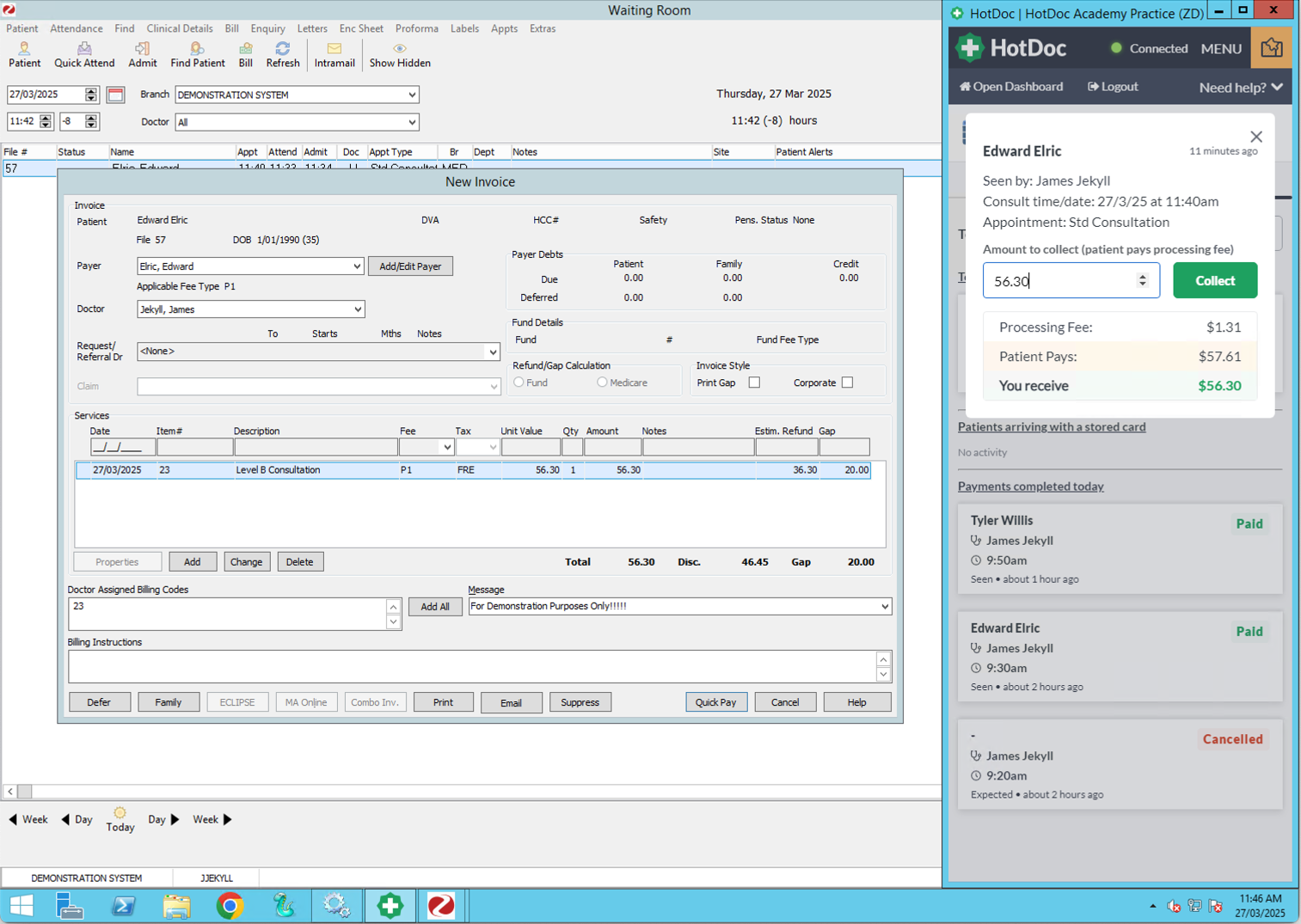Open File Explorer from taskbar

click(176, 906)
